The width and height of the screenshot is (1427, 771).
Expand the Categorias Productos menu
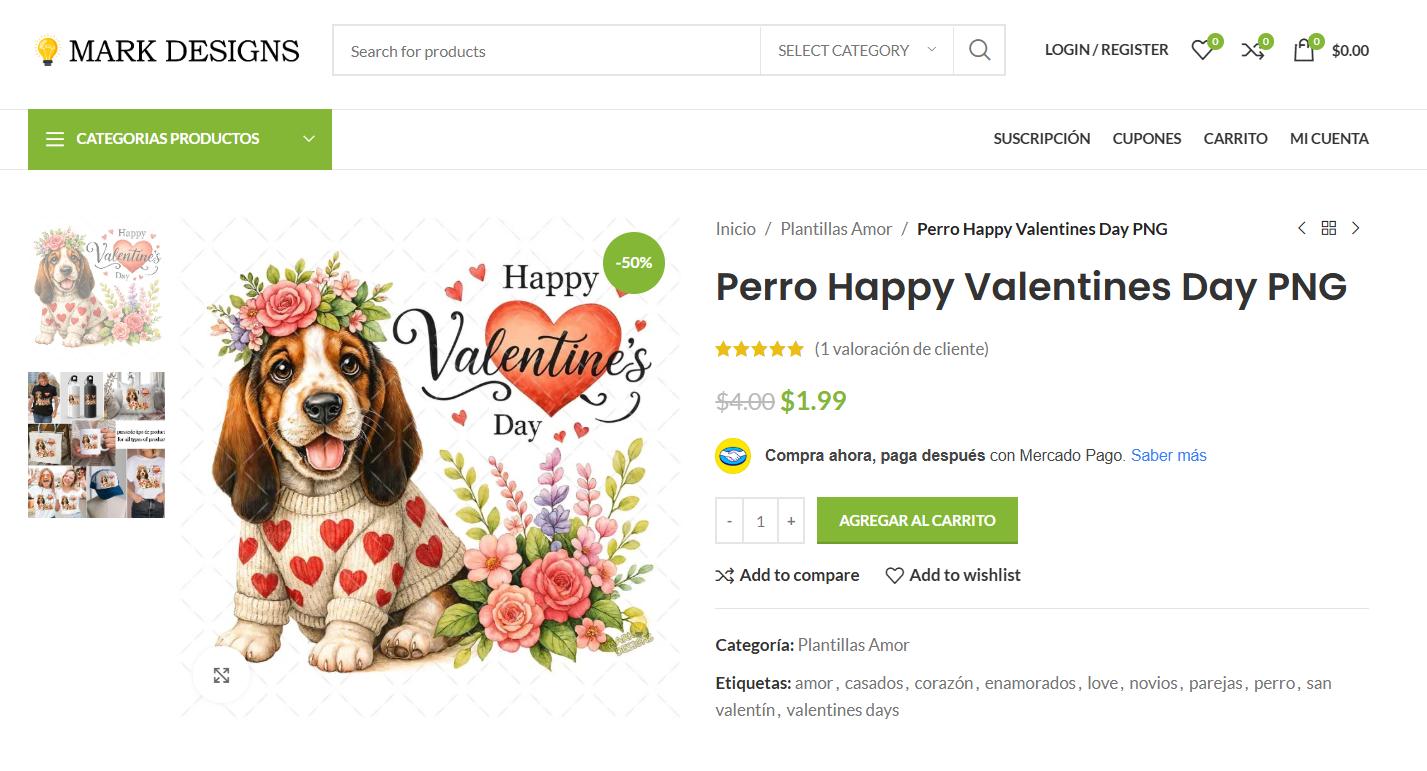(180, 139)
